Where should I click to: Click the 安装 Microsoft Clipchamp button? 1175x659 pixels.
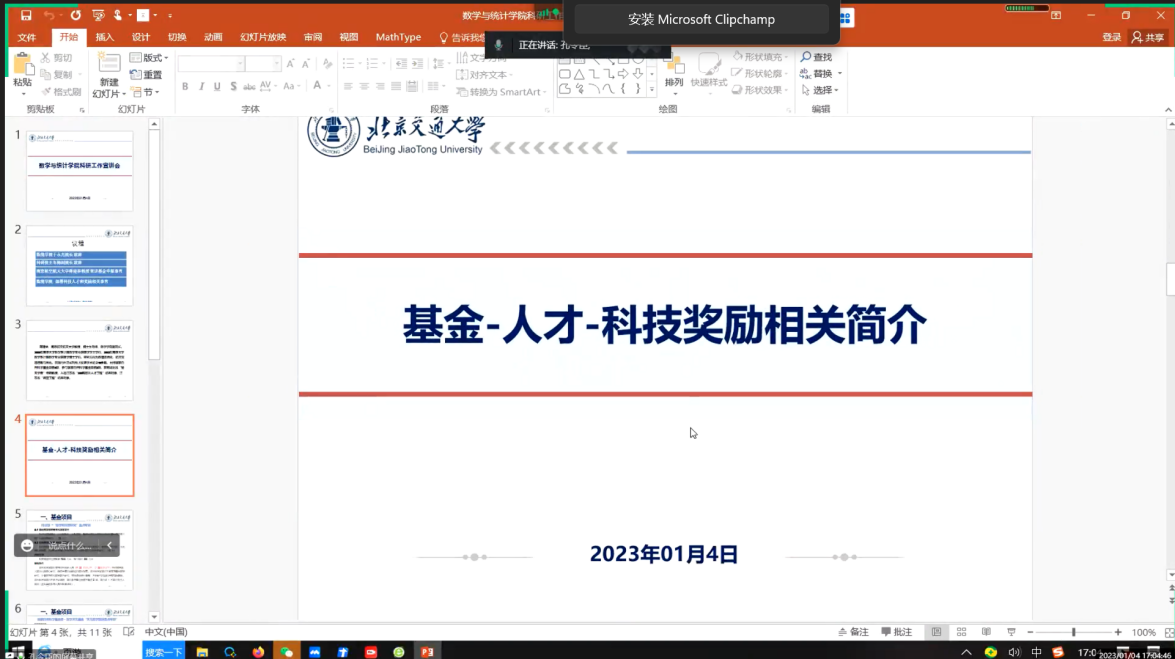[x=702, y=19]
